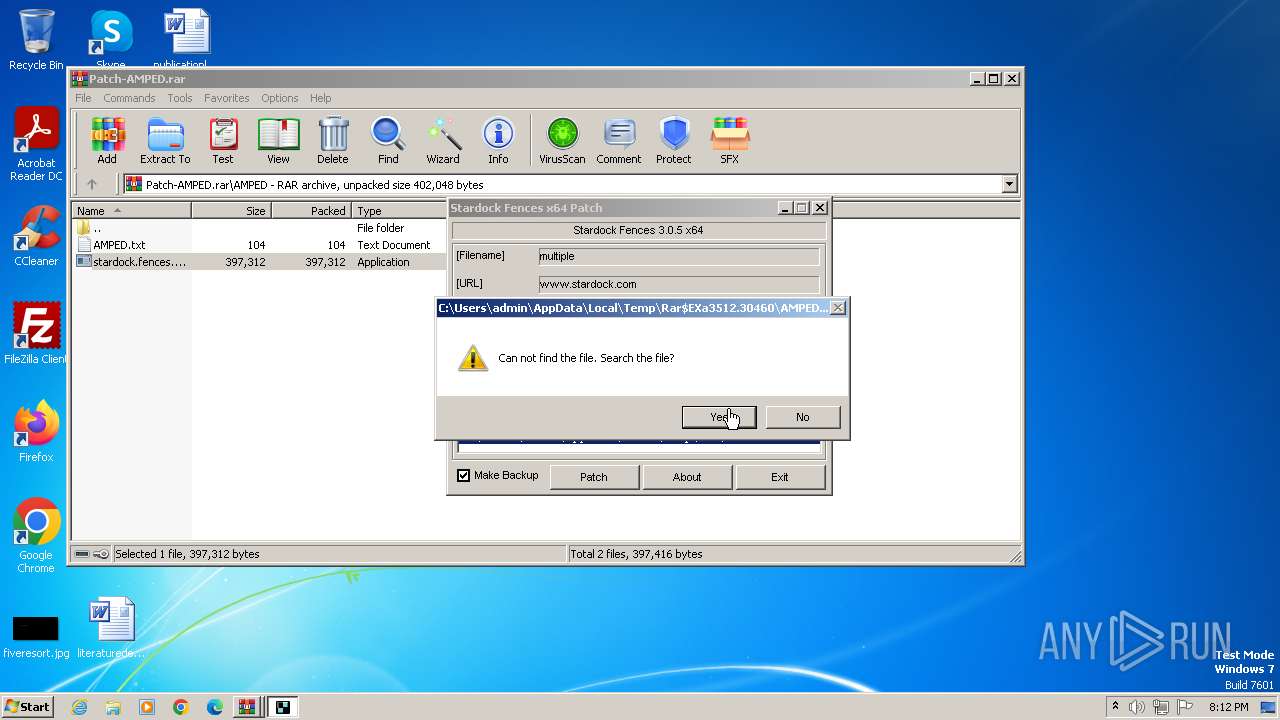The height and width of the screenshot is (720, 1280).
Task: Open the Tools menu
Action: (180, 98)
